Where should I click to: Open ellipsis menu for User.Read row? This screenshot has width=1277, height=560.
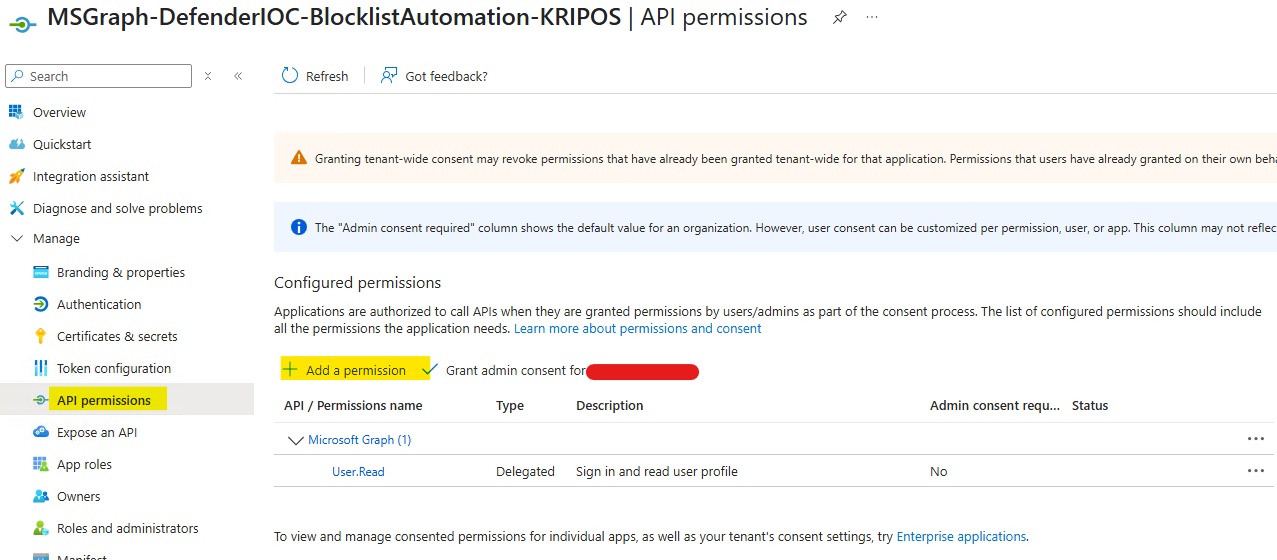(1255, 471)
